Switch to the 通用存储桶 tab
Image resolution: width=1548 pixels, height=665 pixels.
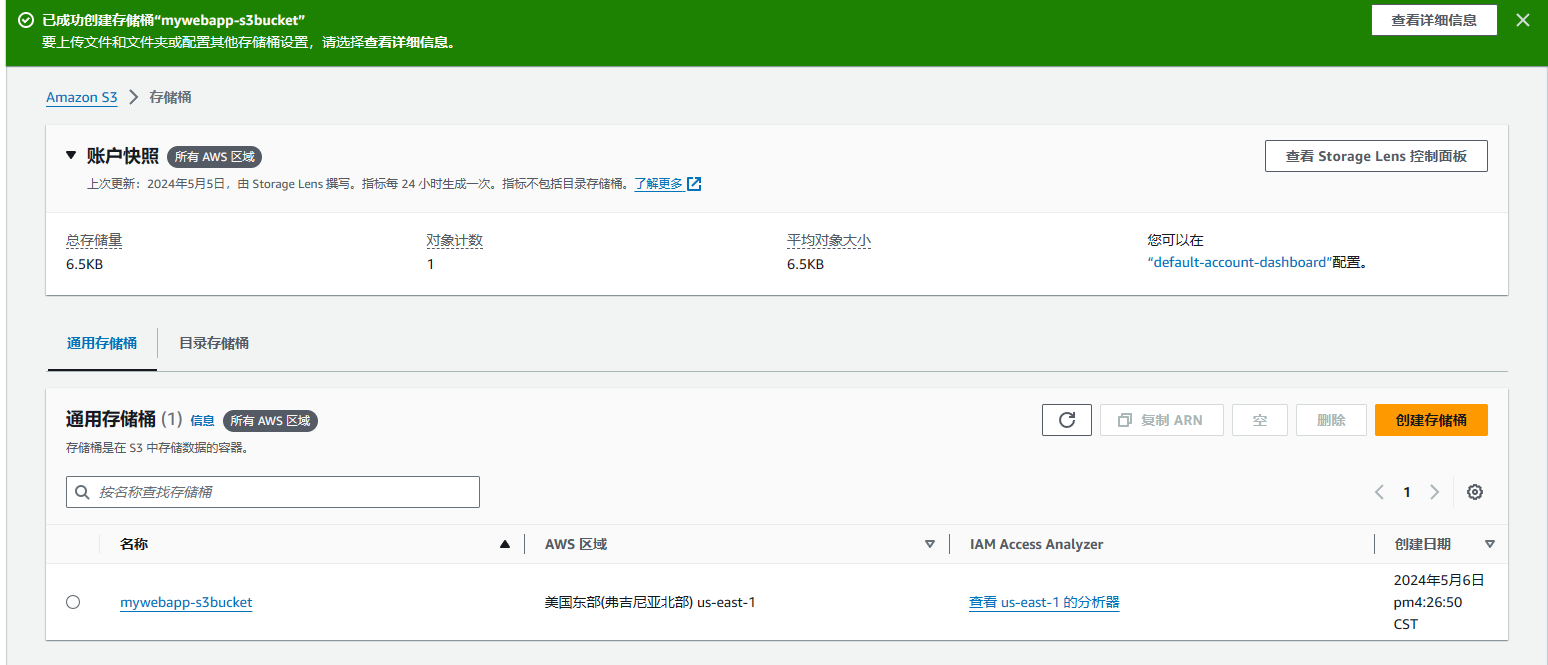(102, 343)
